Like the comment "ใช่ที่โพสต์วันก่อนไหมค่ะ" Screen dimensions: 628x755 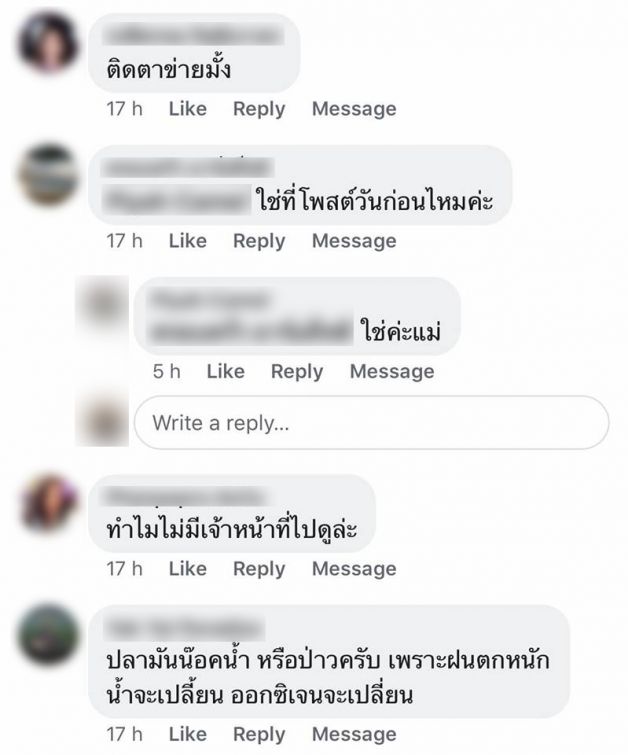187,241
